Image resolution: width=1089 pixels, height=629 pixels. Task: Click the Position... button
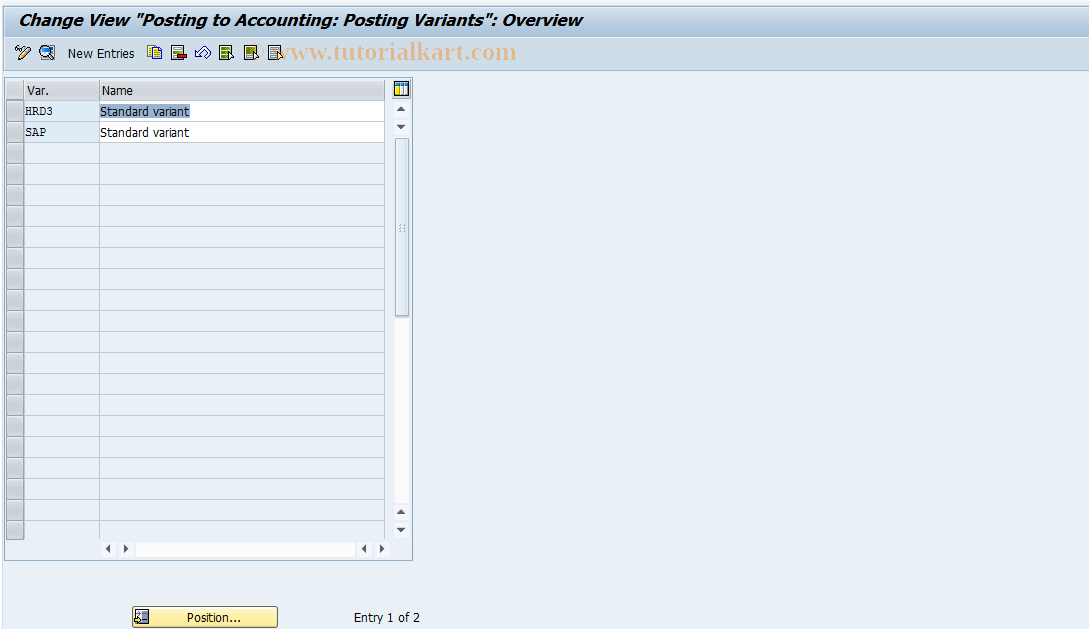(x=205, y=617)
